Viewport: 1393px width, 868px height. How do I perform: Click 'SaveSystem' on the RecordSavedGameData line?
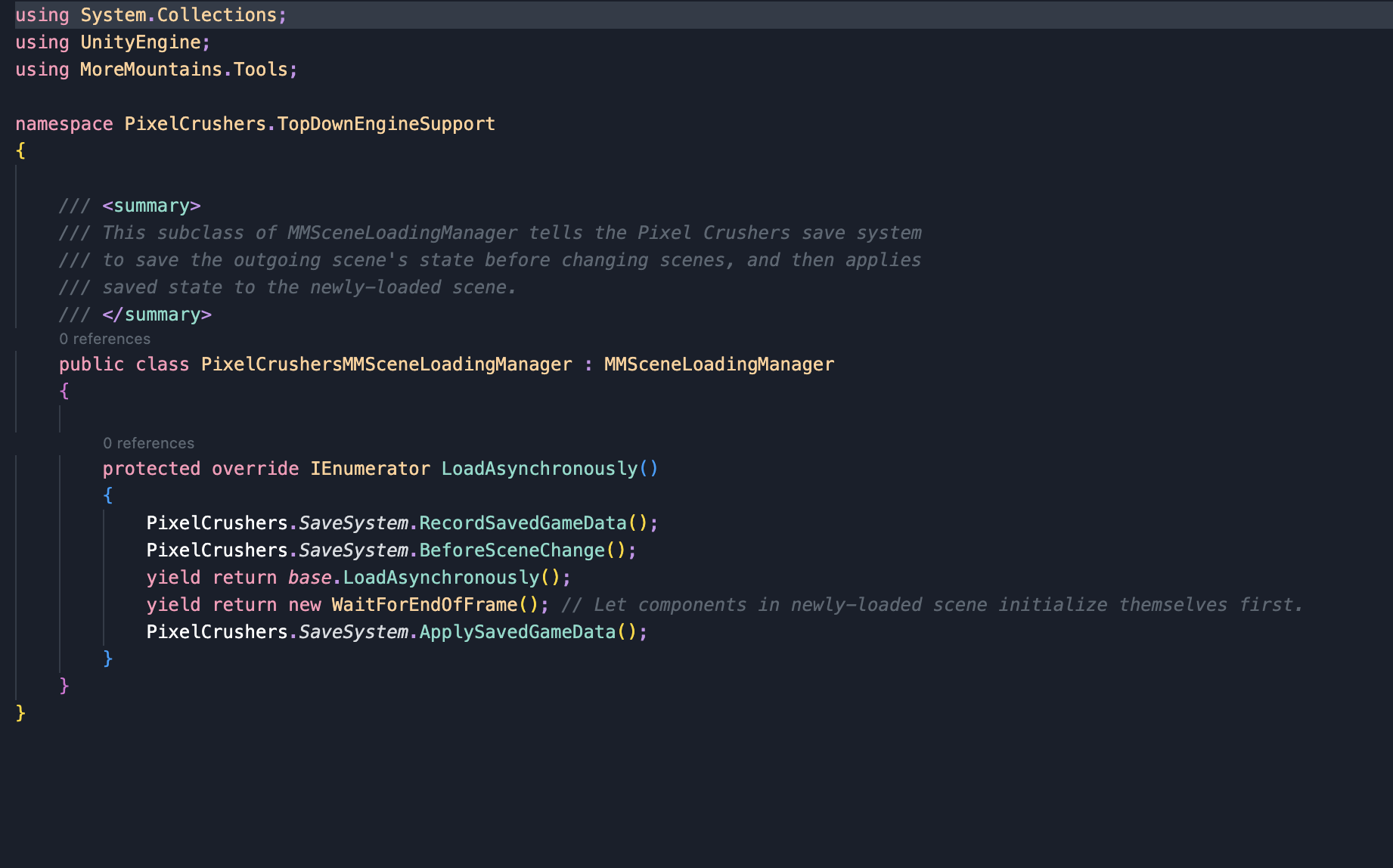point(354,523)
